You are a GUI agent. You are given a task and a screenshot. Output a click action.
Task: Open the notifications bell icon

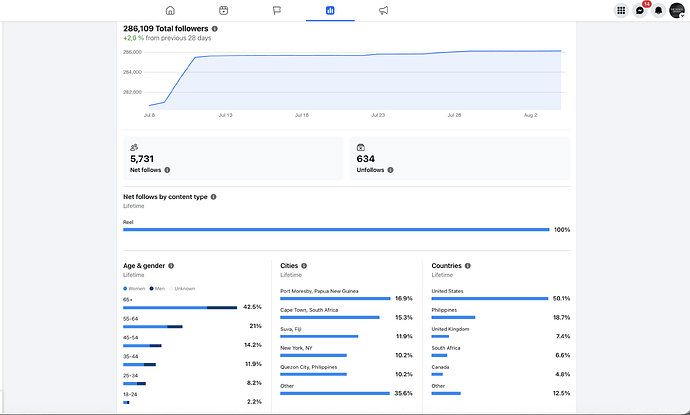(658, 10)
